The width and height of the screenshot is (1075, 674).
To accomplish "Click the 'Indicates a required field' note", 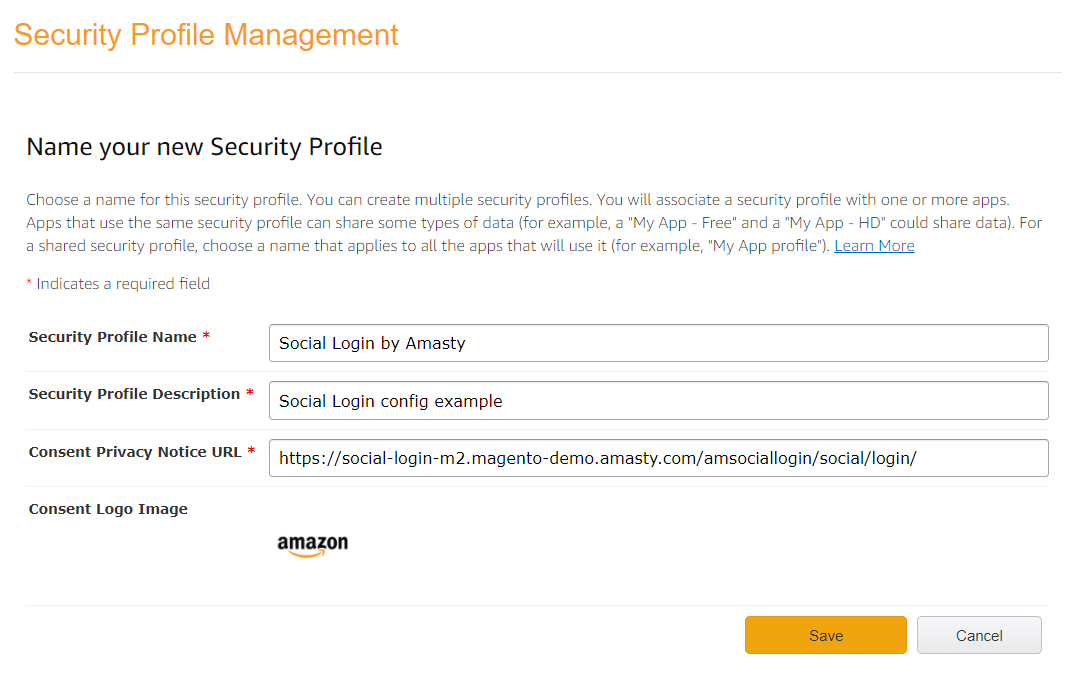I will (123, 284).
